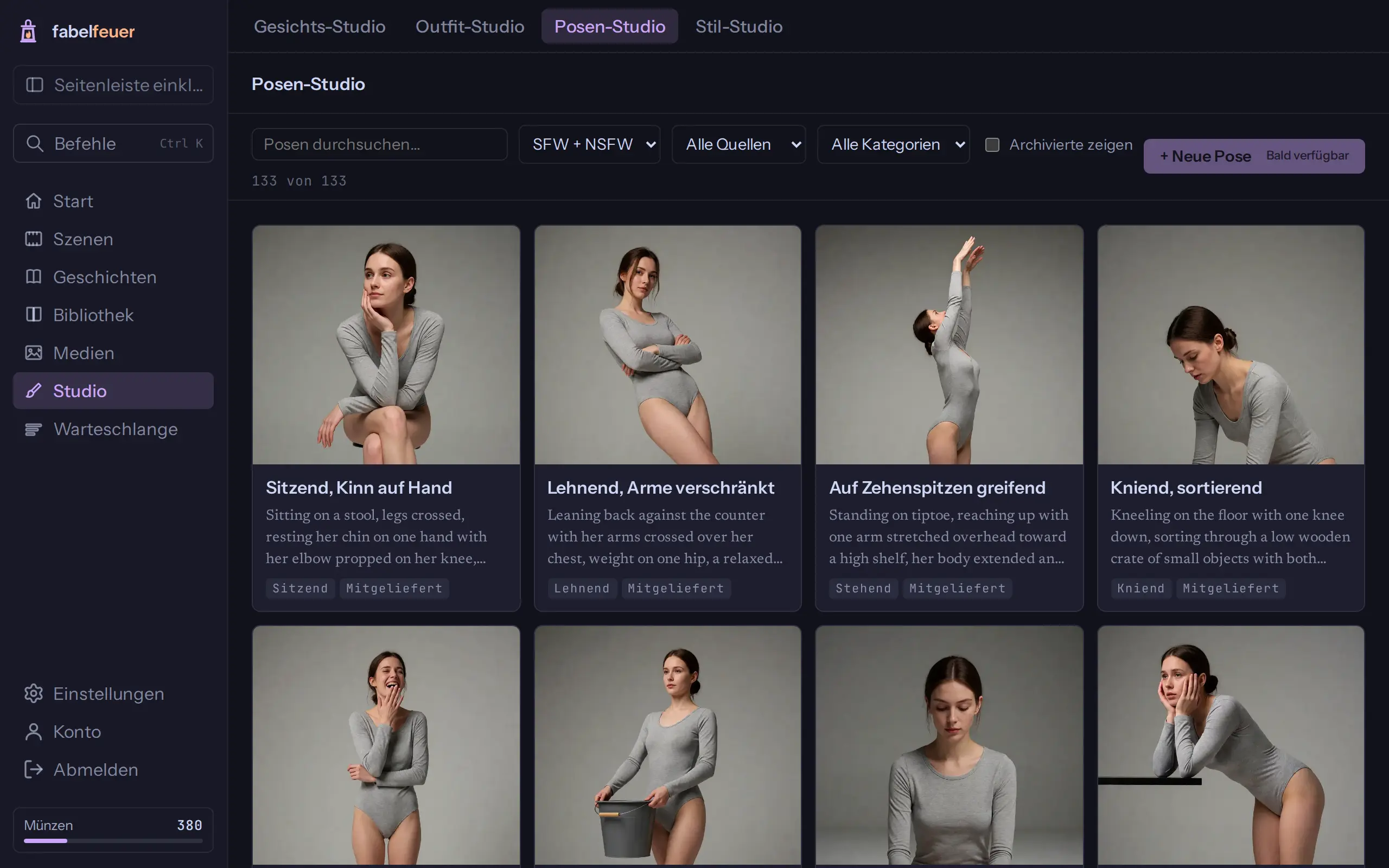
Task: Click the + Neue Pose button
Action: [1254, 156]
